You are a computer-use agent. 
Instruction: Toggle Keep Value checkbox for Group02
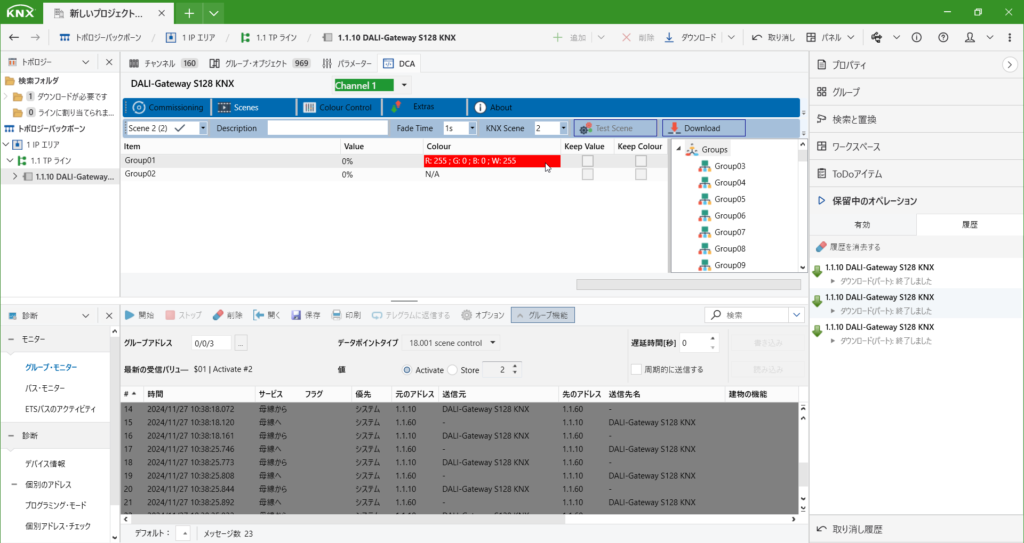tap(588, 174)
